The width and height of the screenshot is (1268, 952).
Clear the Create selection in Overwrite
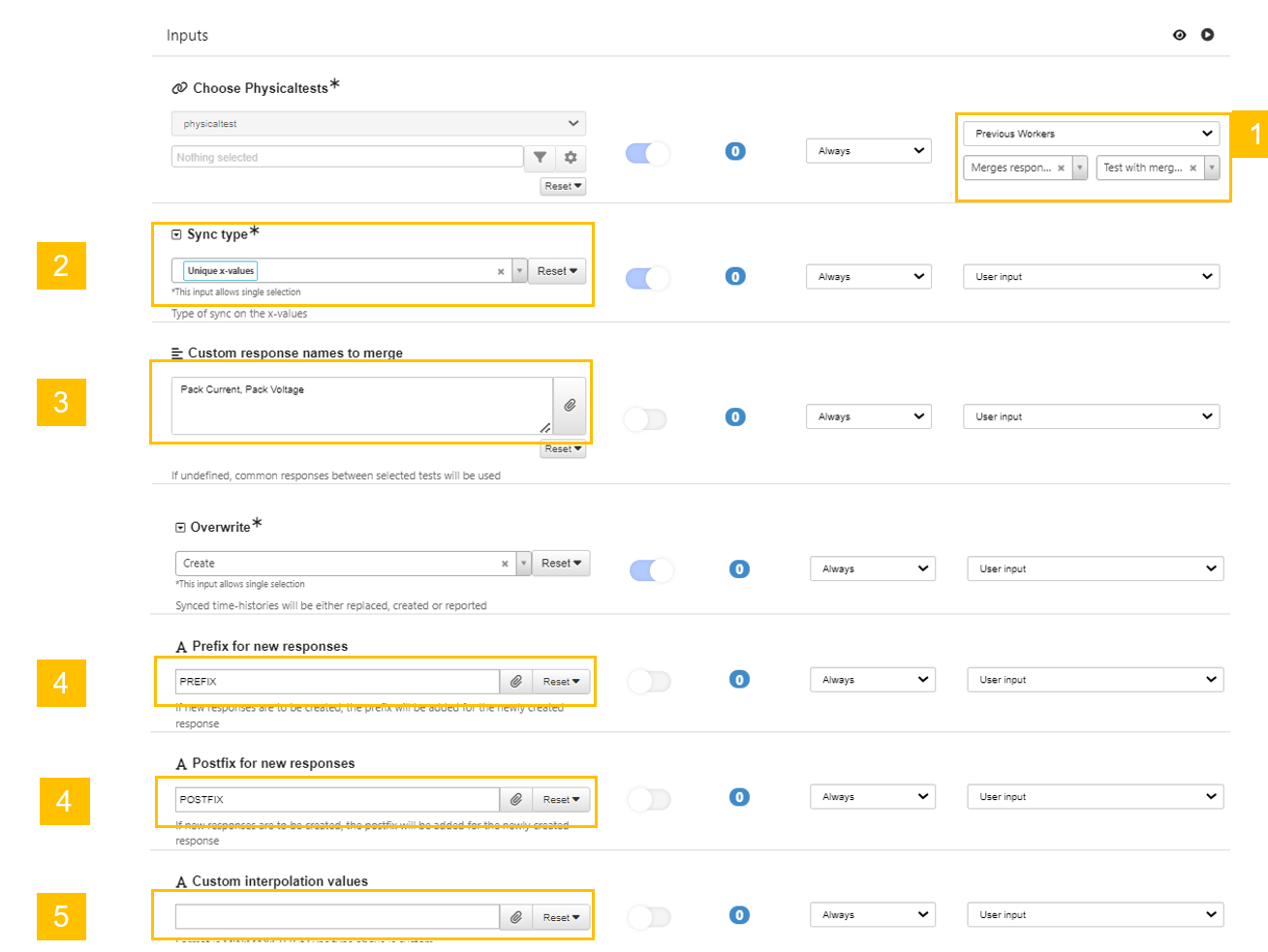[x=505, y=564]
